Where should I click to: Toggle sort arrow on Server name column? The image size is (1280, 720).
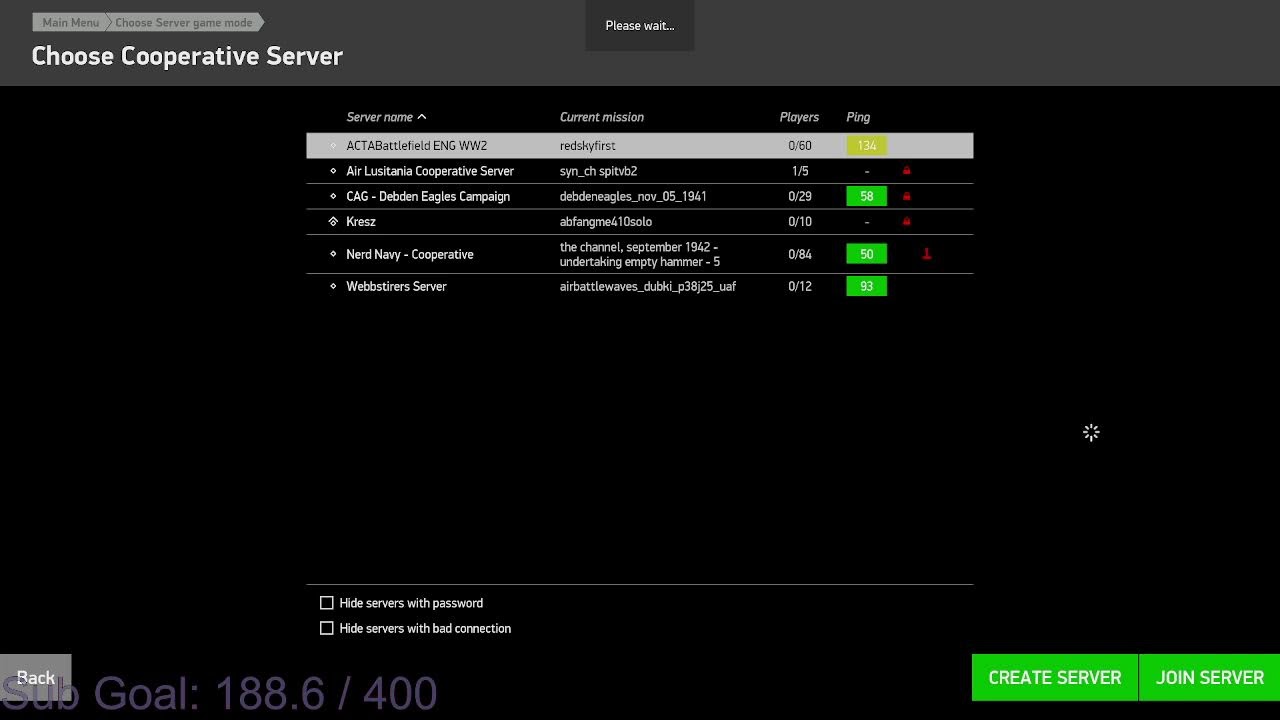point(422,117)
